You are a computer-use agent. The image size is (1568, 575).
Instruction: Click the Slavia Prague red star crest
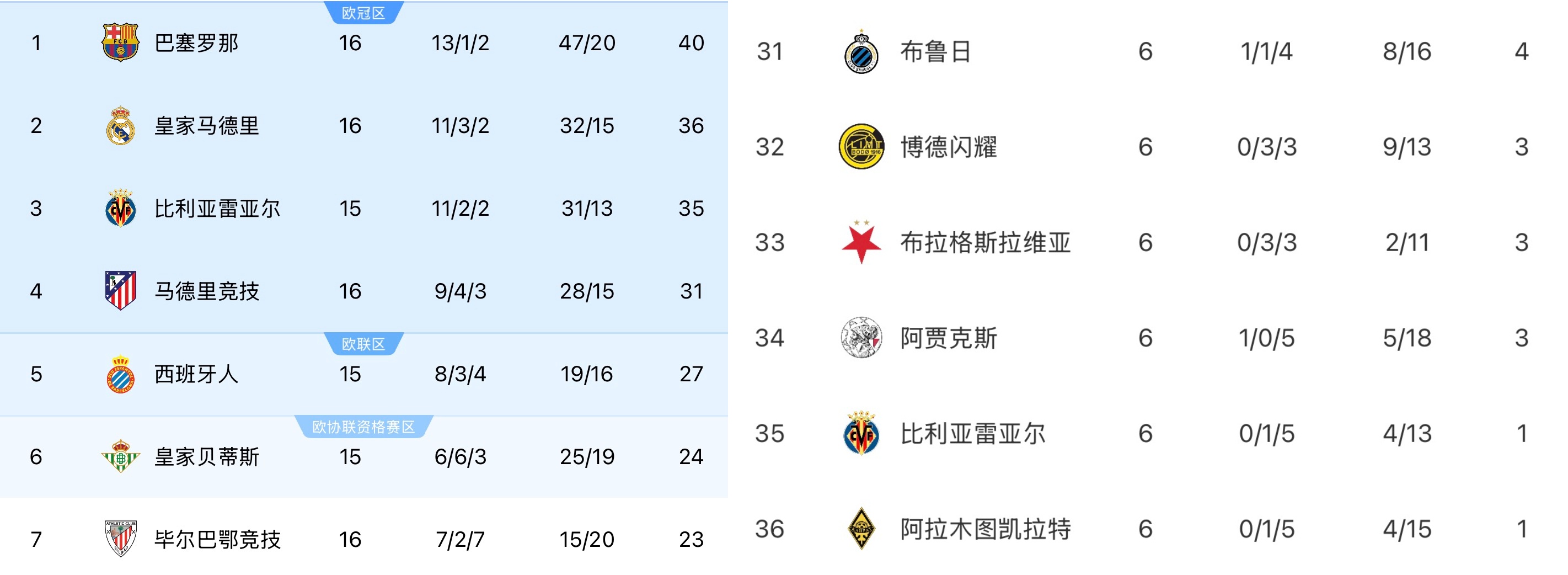(861, 242)
